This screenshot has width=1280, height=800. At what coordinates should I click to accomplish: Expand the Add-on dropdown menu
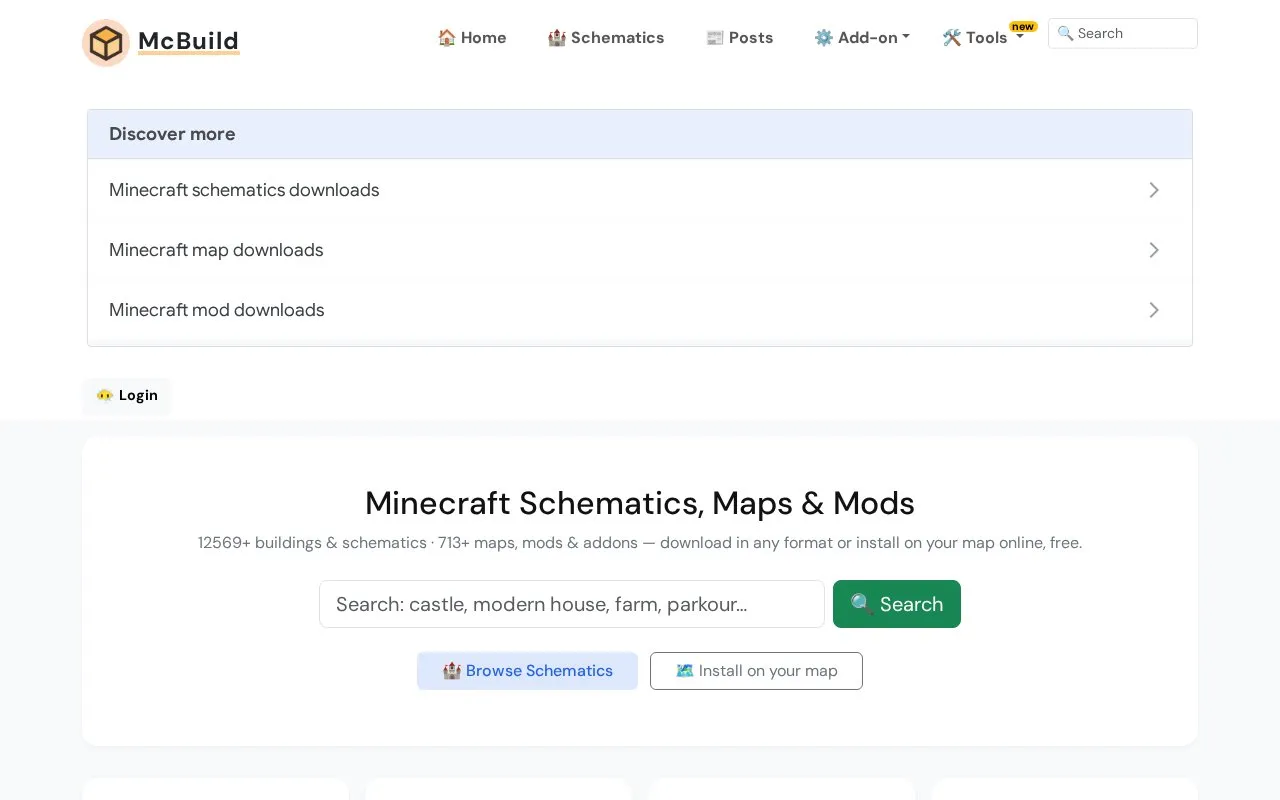pyautogui.click(x=862, y=38)
